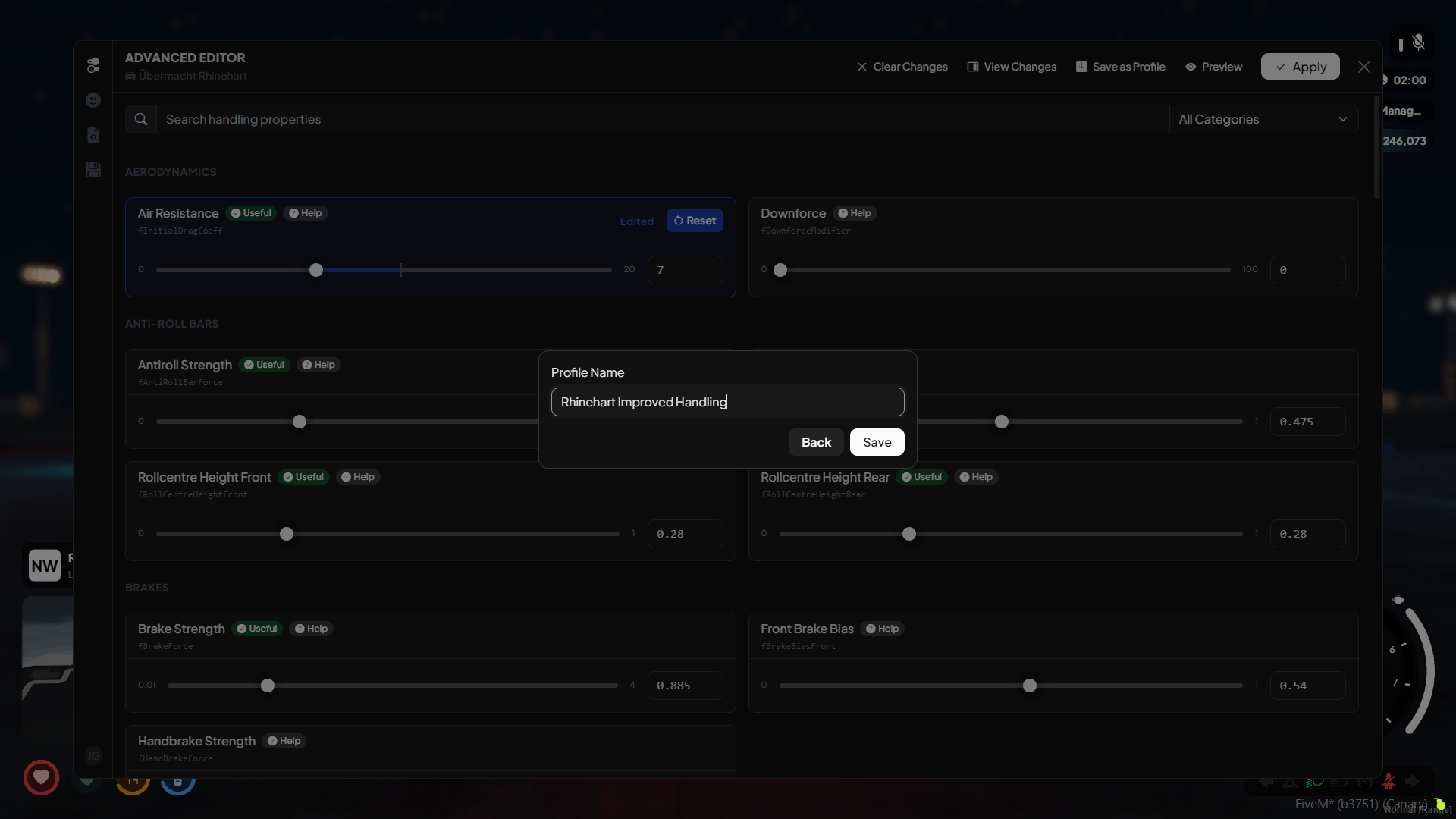The width and height of the screenshot is (1456, 819).
Task: Open the code file sidebar icon
Action: pyautogui.click(x=93, y=135)
